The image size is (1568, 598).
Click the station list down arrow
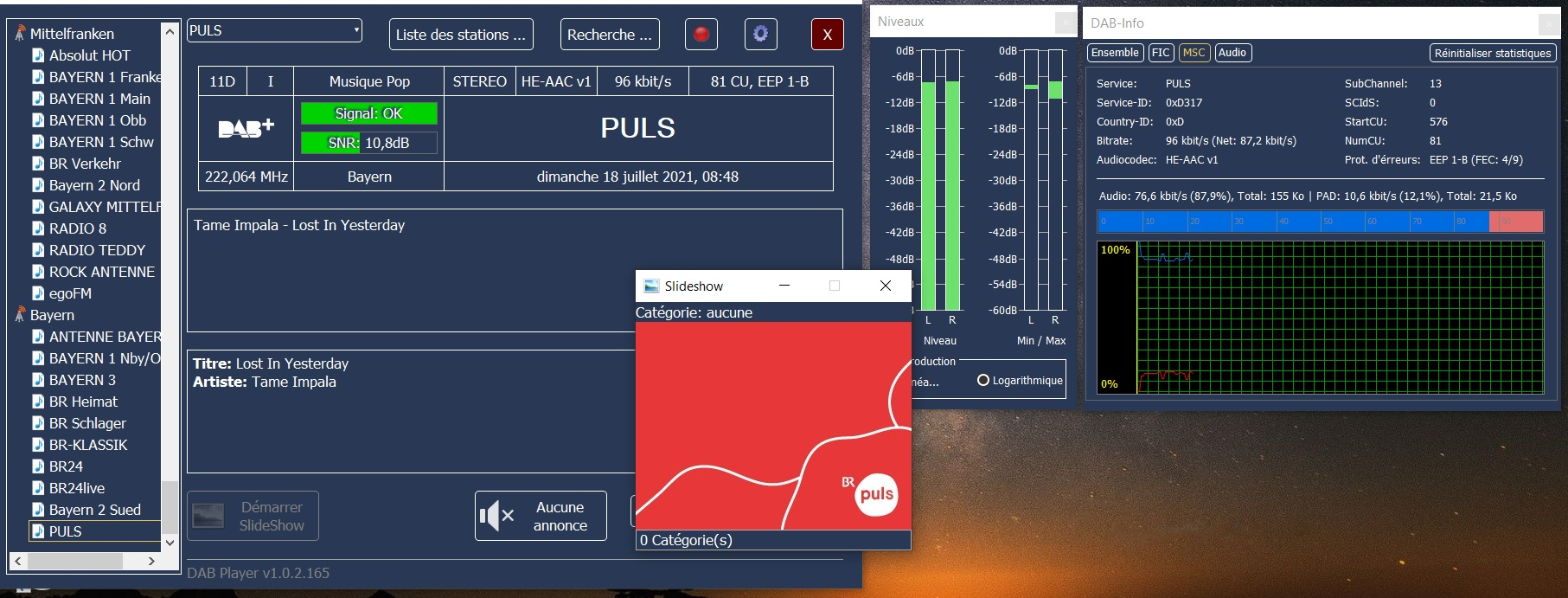click(170, 543)
